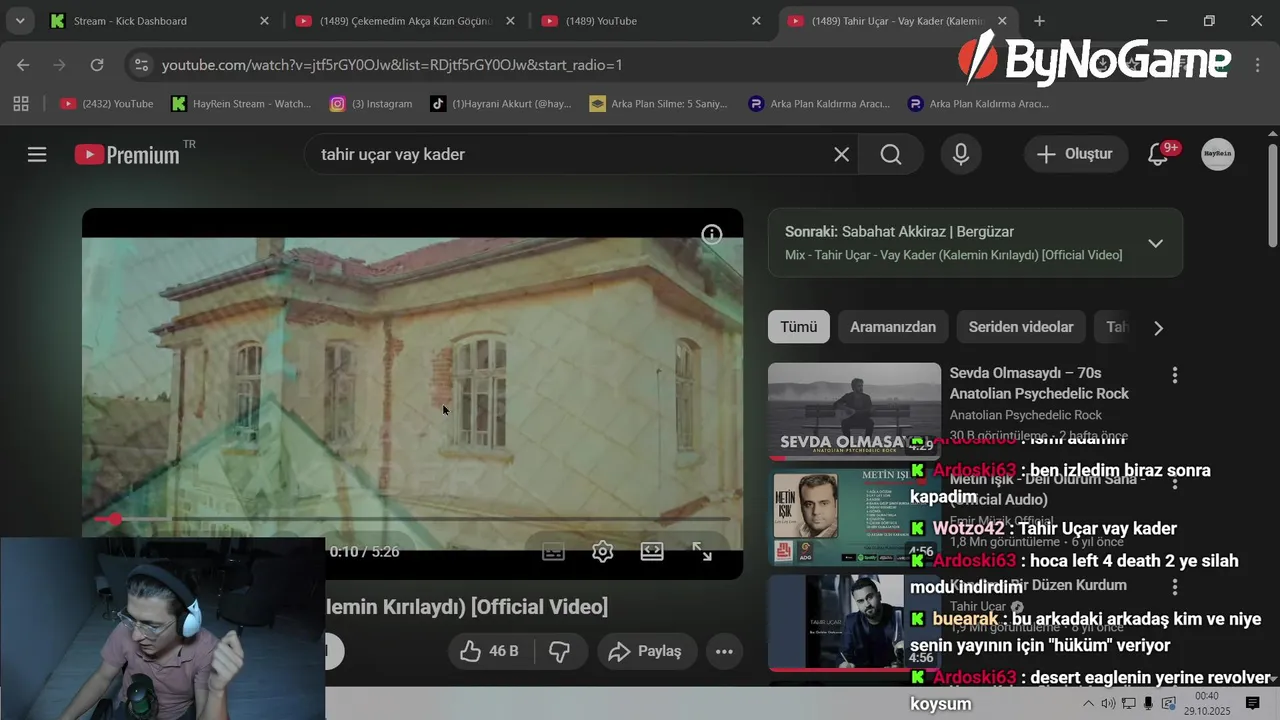Switch to the Stream - Kick Dashboard tab
This screenshot has width=1280, height=720.
[x=130, y=21]
